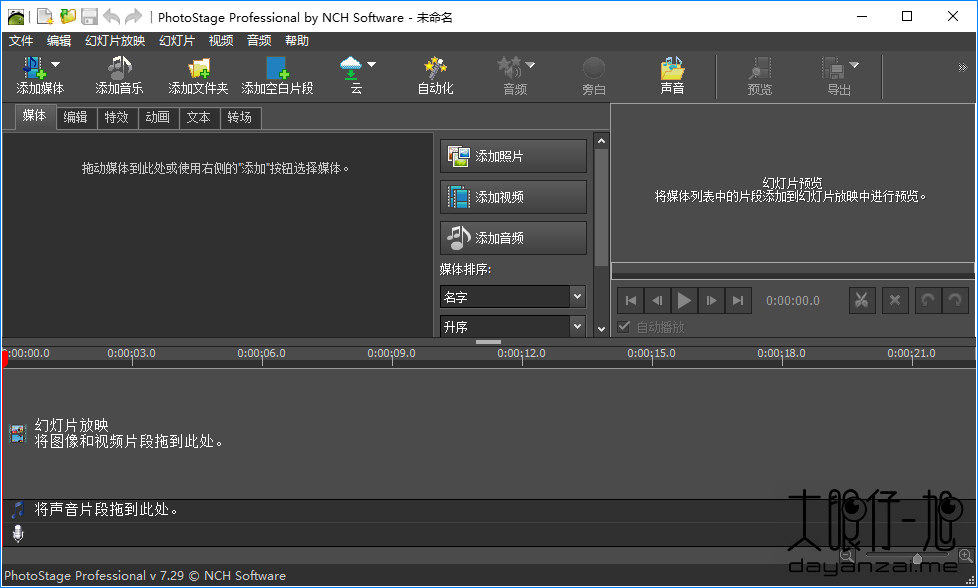978x588 pixels.
Task: Click the media panel scrollbar down arrow
Action: coord(601,329)
